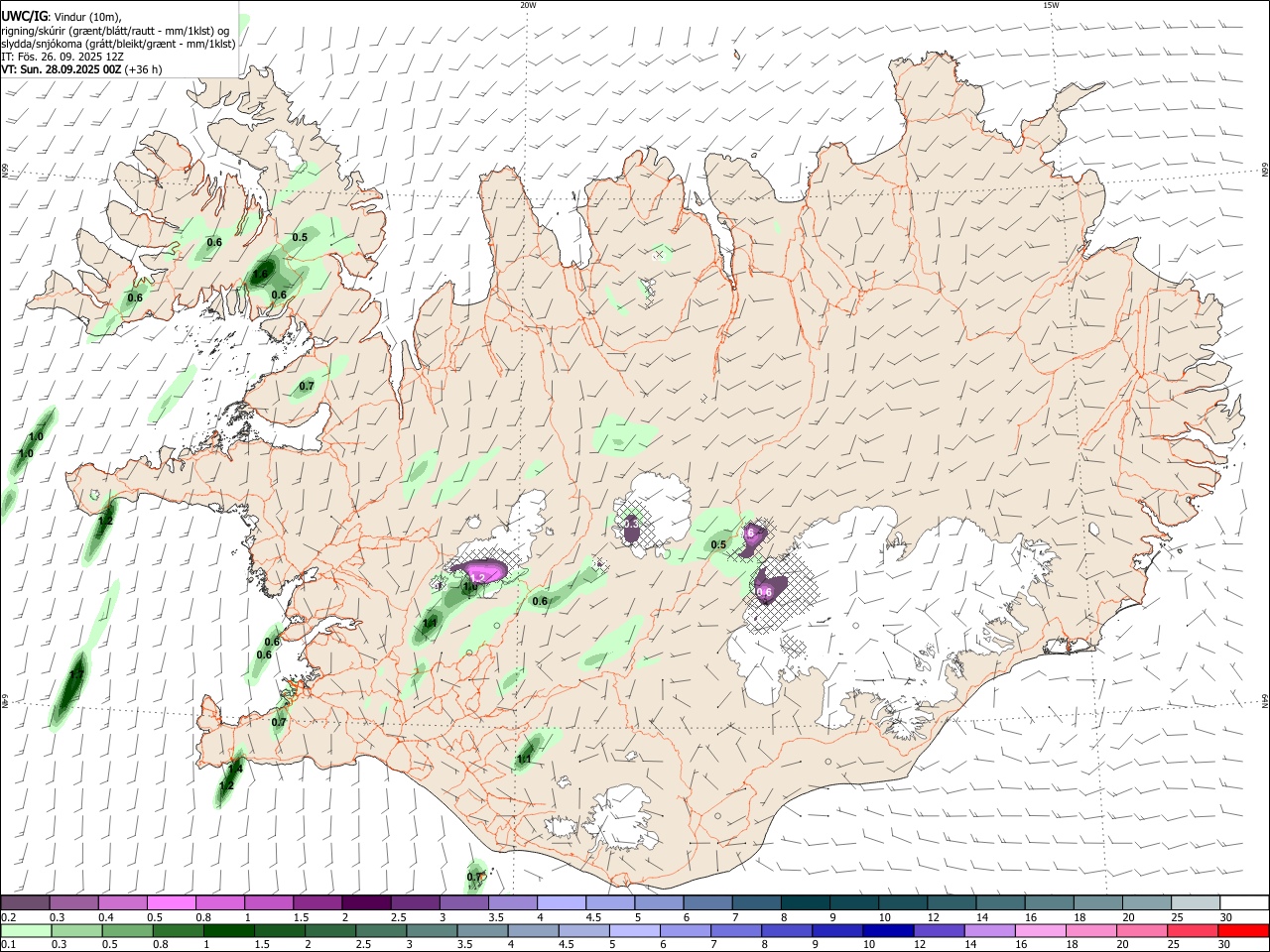This screenshot has height=952, width=1270.
Task: Click the pink 1.2 snowfall value on the map
Action: pyautogui.click(x=478, y=577)
